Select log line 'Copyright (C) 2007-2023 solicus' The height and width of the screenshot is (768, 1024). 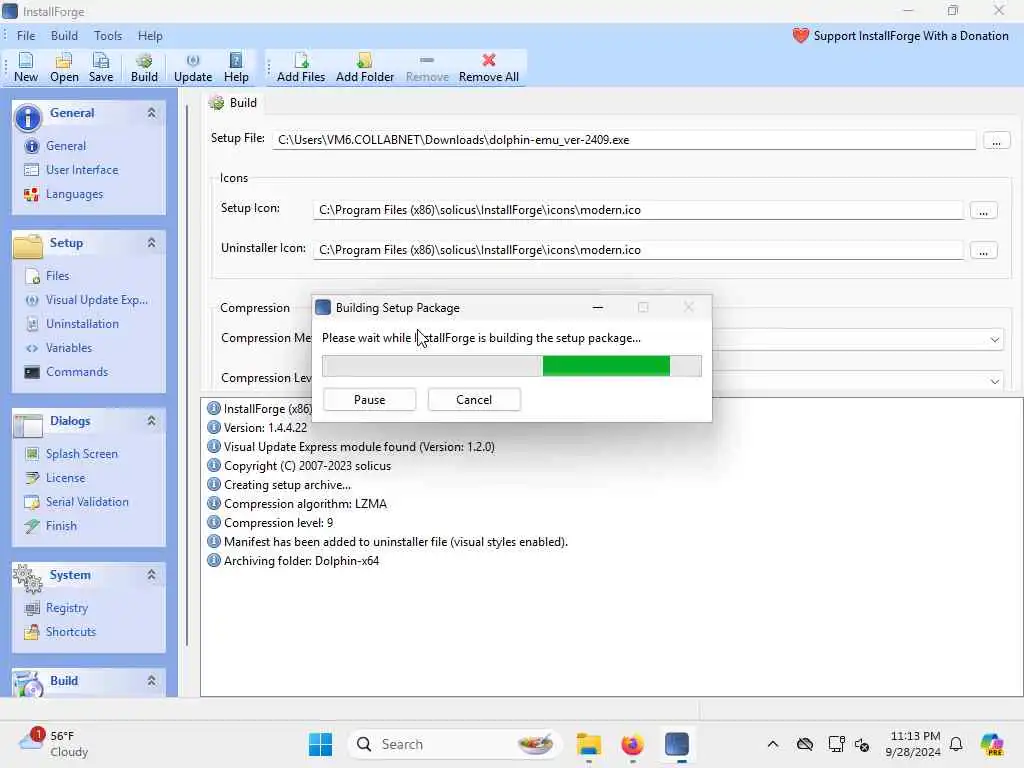pos(307,466)
